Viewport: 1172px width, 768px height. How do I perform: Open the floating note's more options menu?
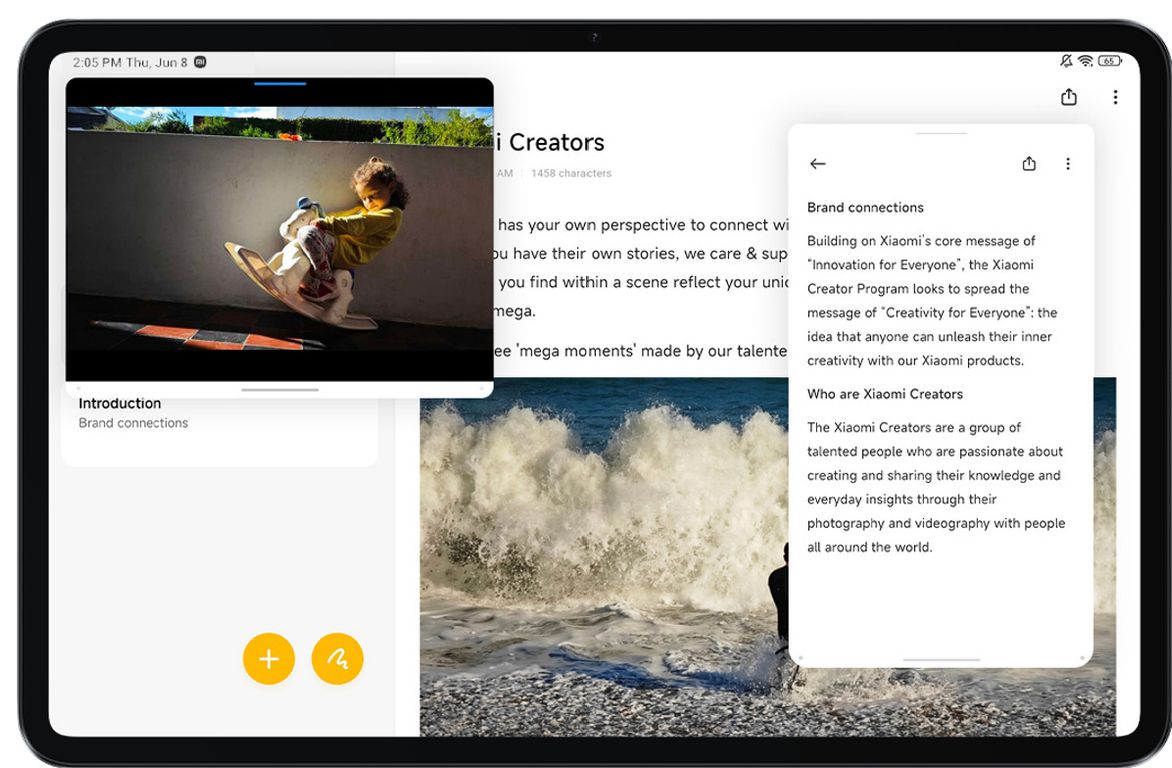point(1068,164)
